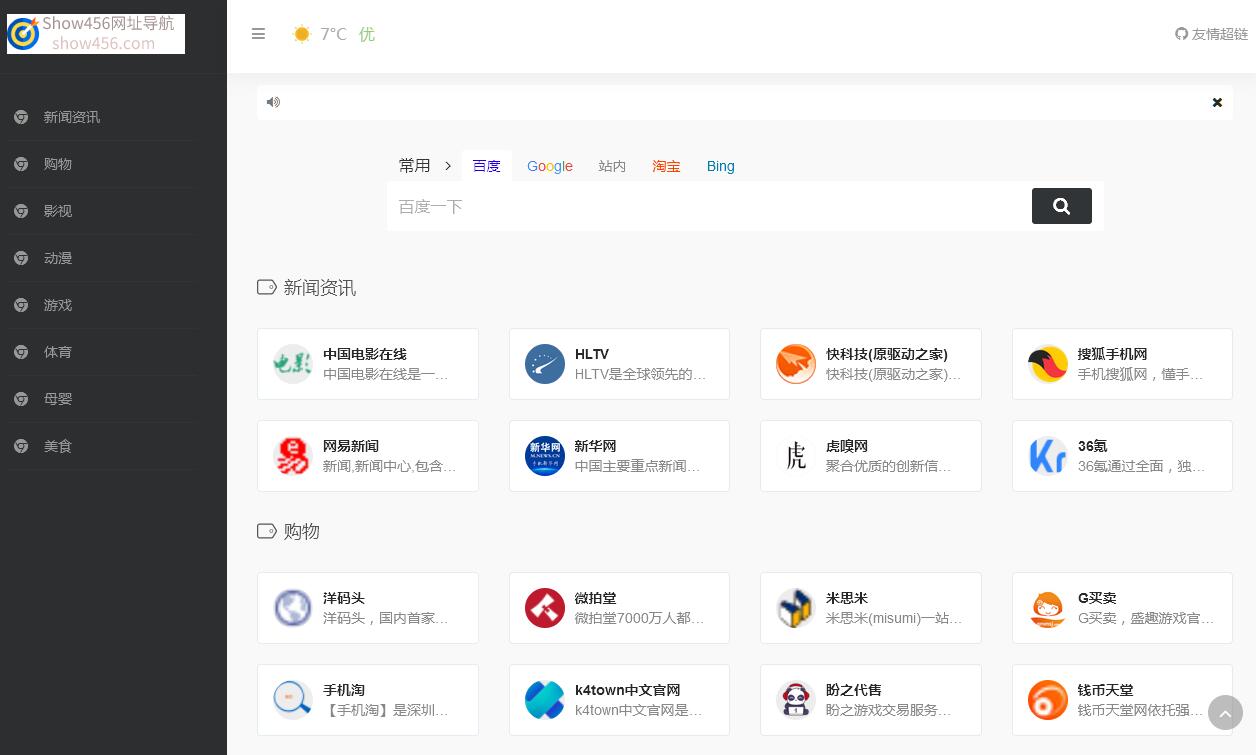Click the HLTV site icon

click(545, 364)
